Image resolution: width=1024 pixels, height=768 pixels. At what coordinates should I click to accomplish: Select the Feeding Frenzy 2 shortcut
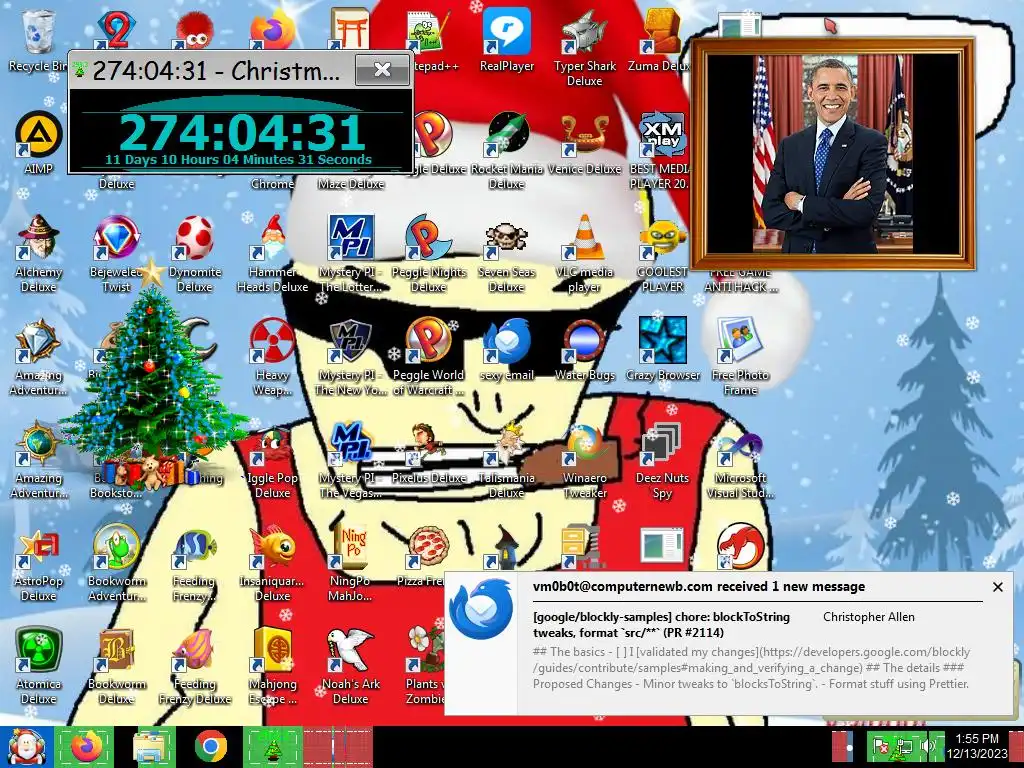[x=195, y=563]
